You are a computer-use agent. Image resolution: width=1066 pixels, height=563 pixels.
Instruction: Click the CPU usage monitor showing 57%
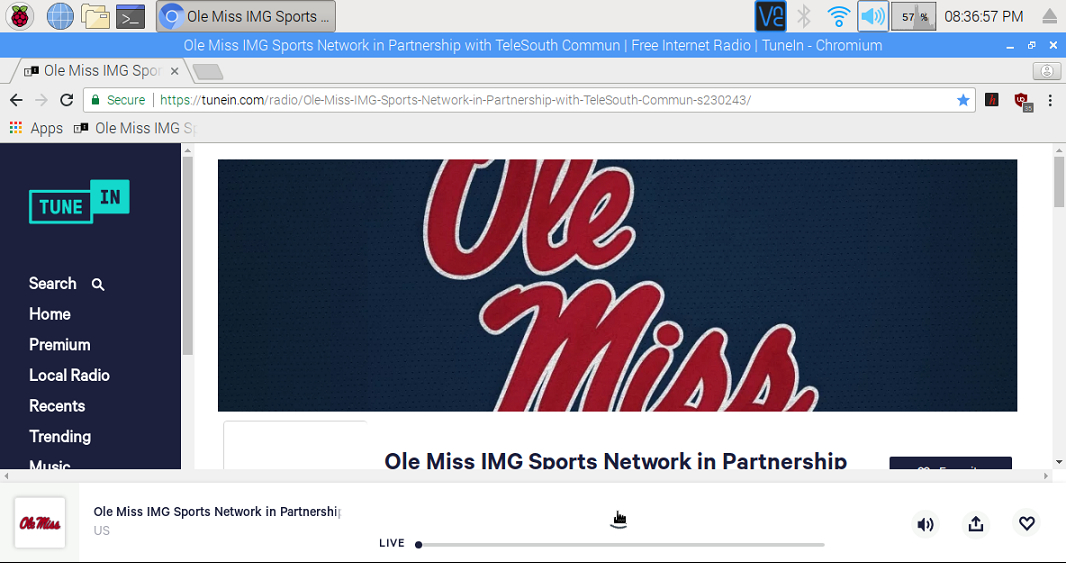tap(914, 16)
